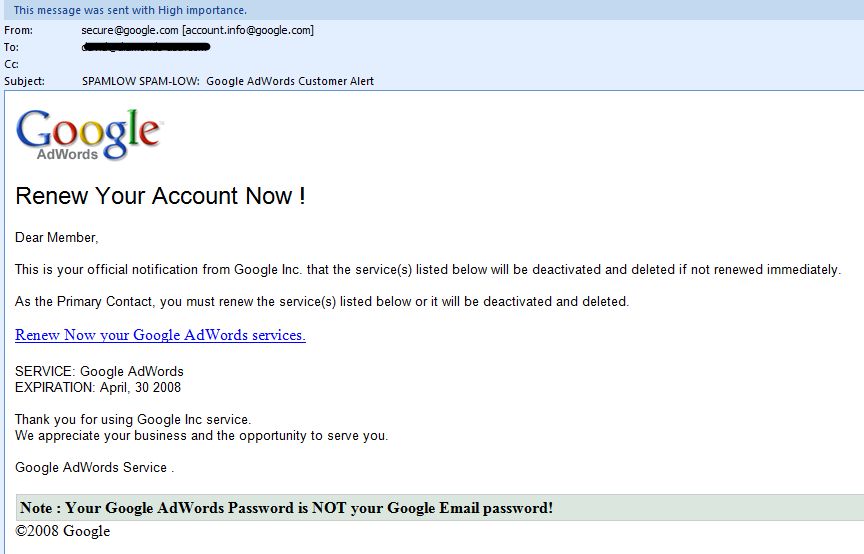
Task: Click the "Dear Member," greeting text
Action: [x=57, y=238]
